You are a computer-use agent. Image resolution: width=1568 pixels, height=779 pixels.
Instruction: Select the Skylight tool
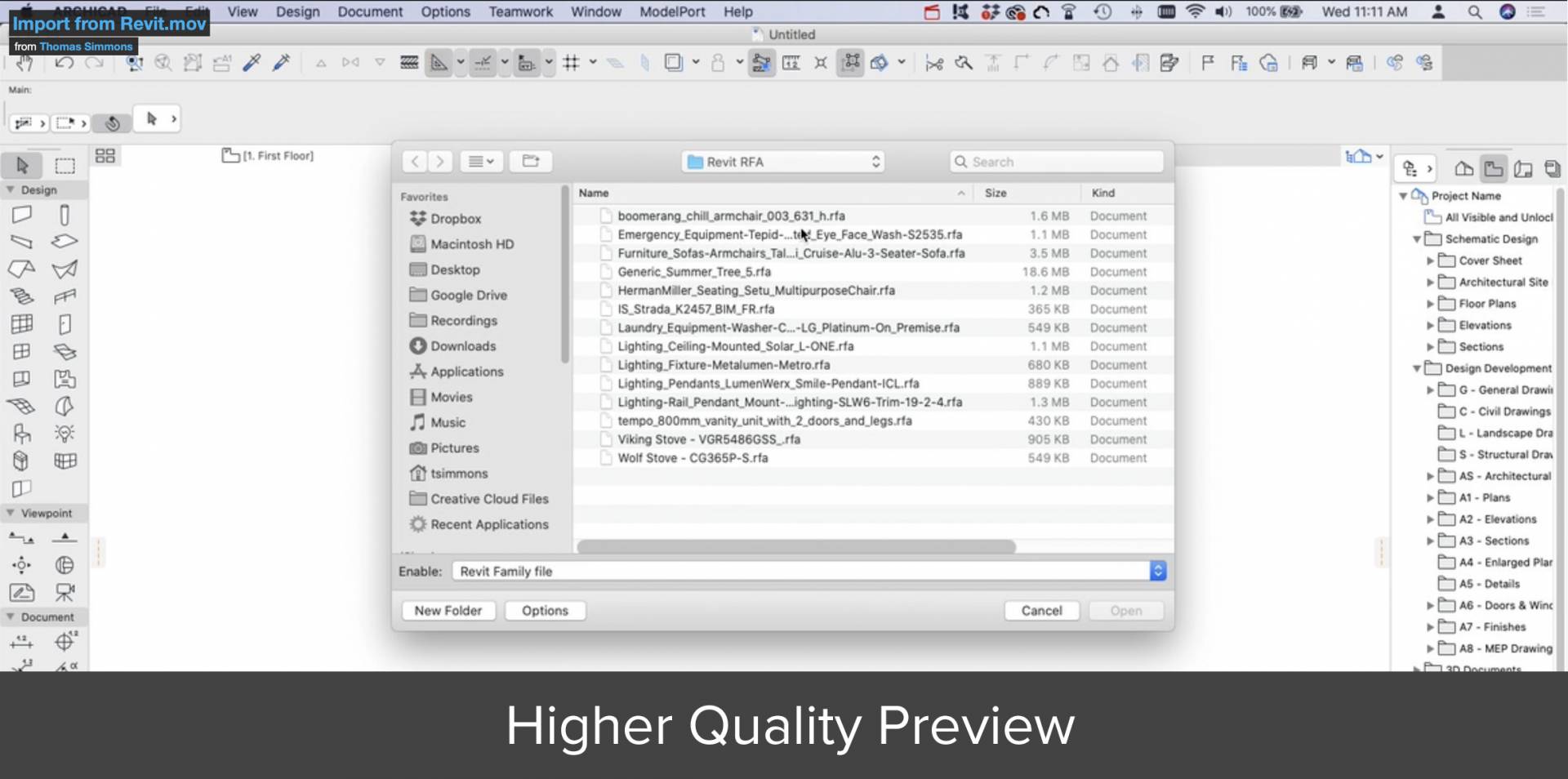pyautogui.click(x=65, y=352)
